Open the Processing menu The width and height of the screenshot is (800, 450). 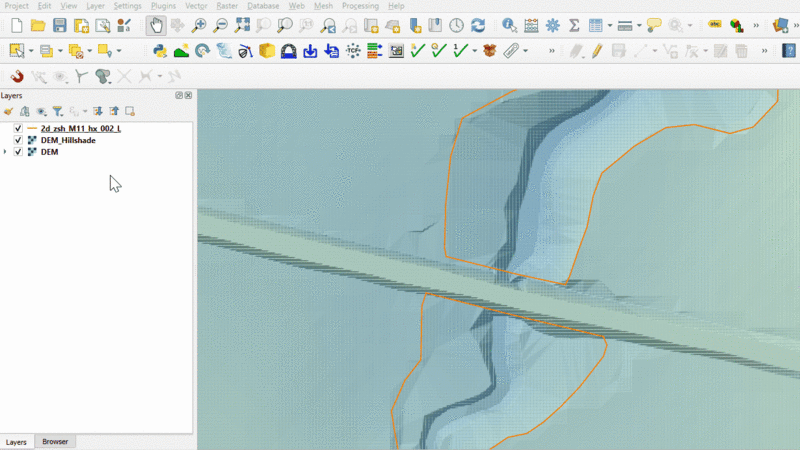(360, 6)
